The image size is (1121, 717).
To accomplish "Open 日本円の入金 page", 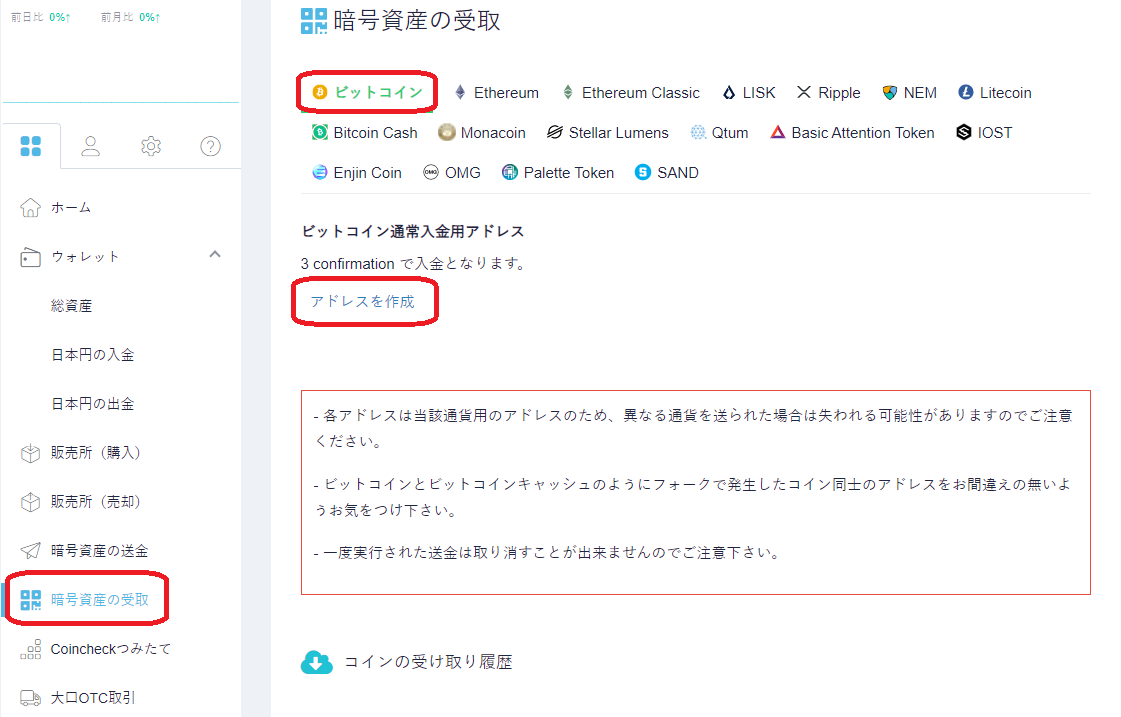I will pos(93,355).
